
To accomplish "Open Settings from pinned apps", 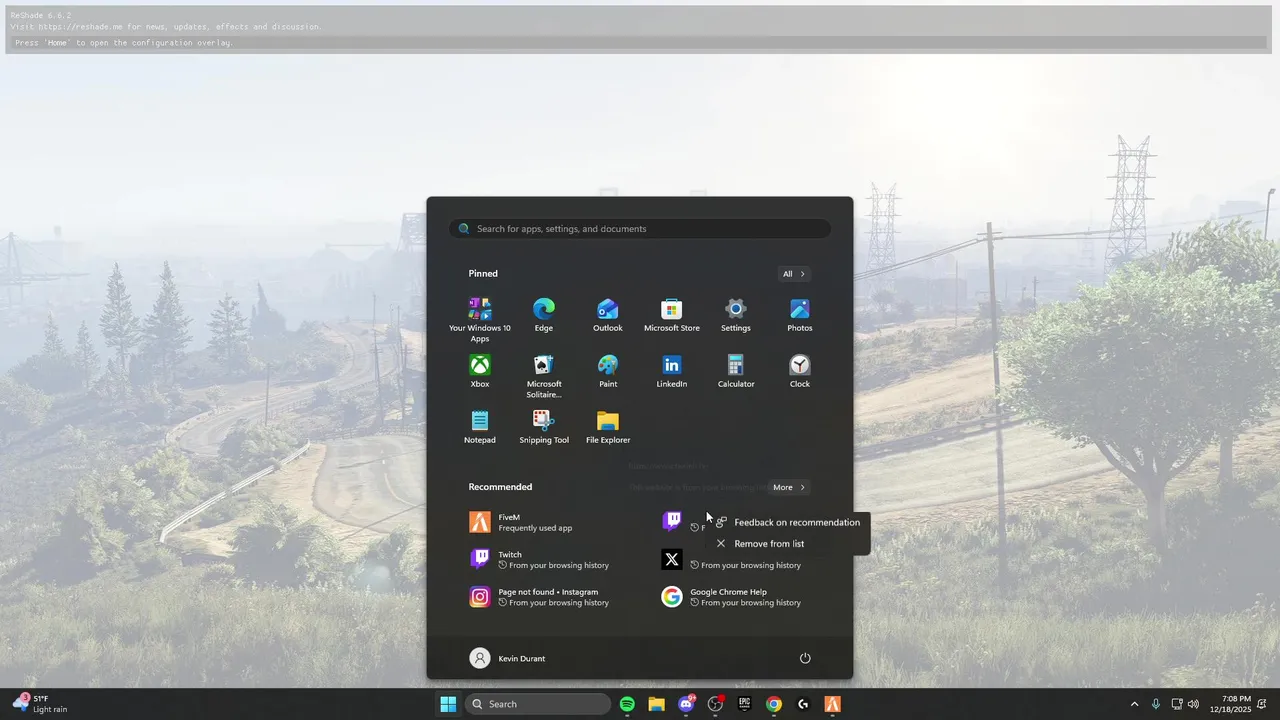I will coord(736,315).
